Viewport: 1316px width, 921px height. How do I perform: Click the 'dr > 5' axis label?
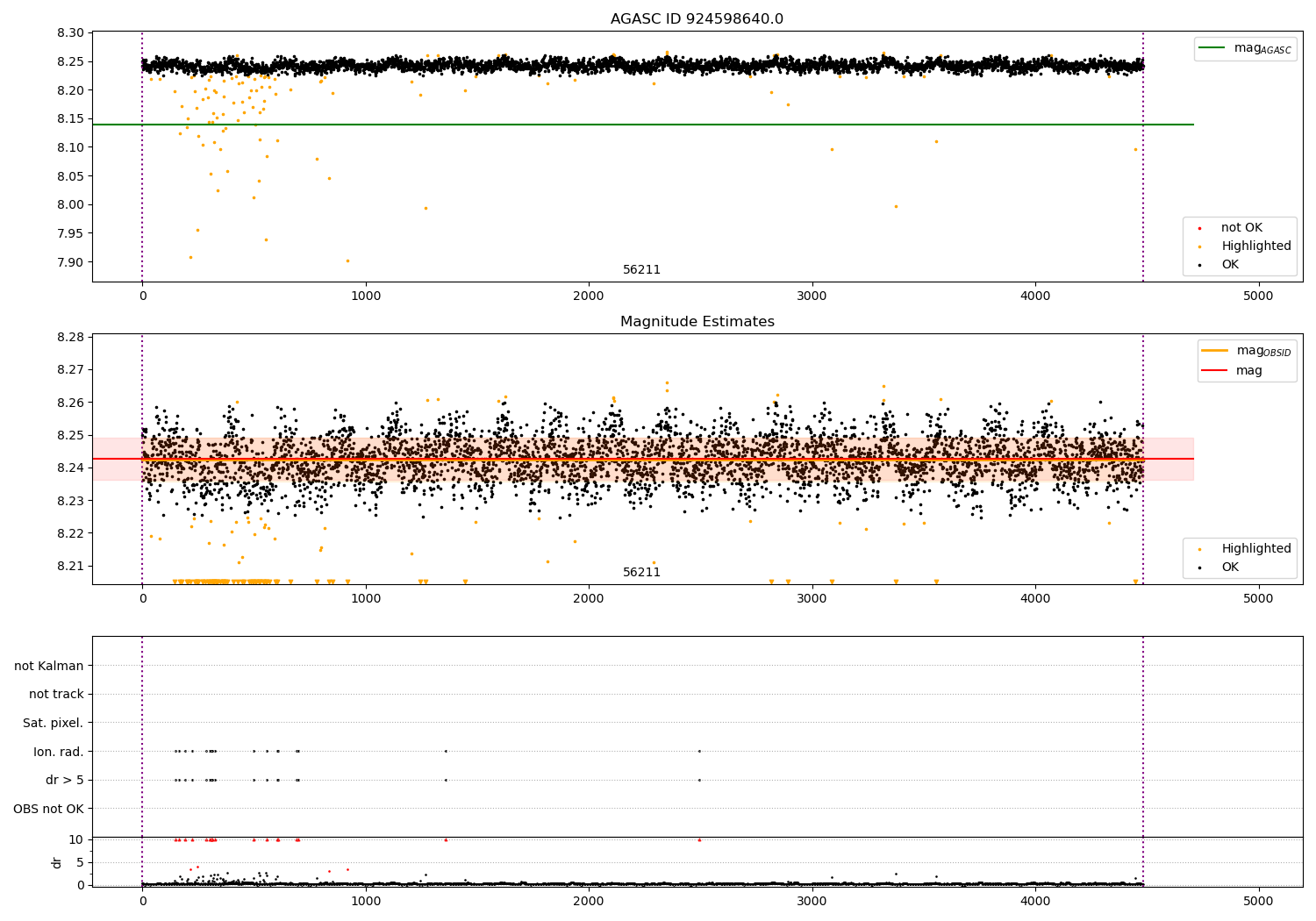pyautogui.click(x=65, y=780)
